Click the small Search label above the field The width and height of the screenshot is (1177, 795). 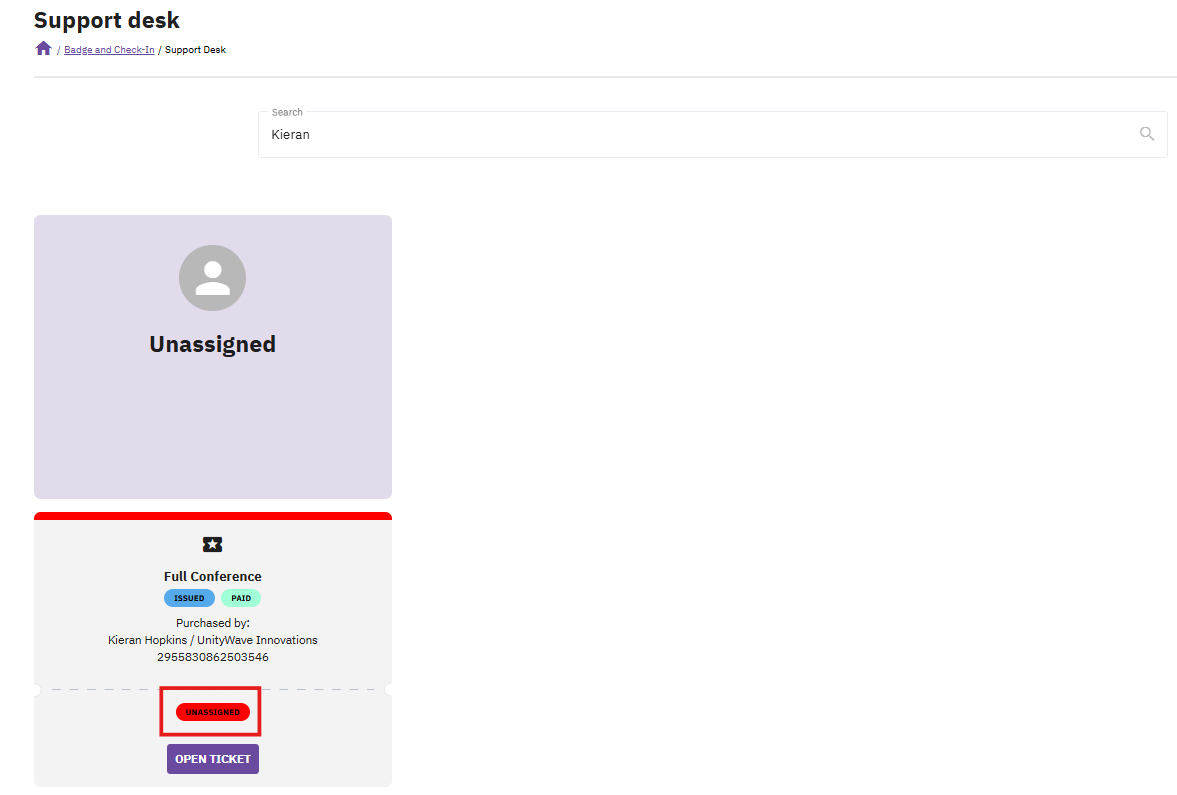287,112
